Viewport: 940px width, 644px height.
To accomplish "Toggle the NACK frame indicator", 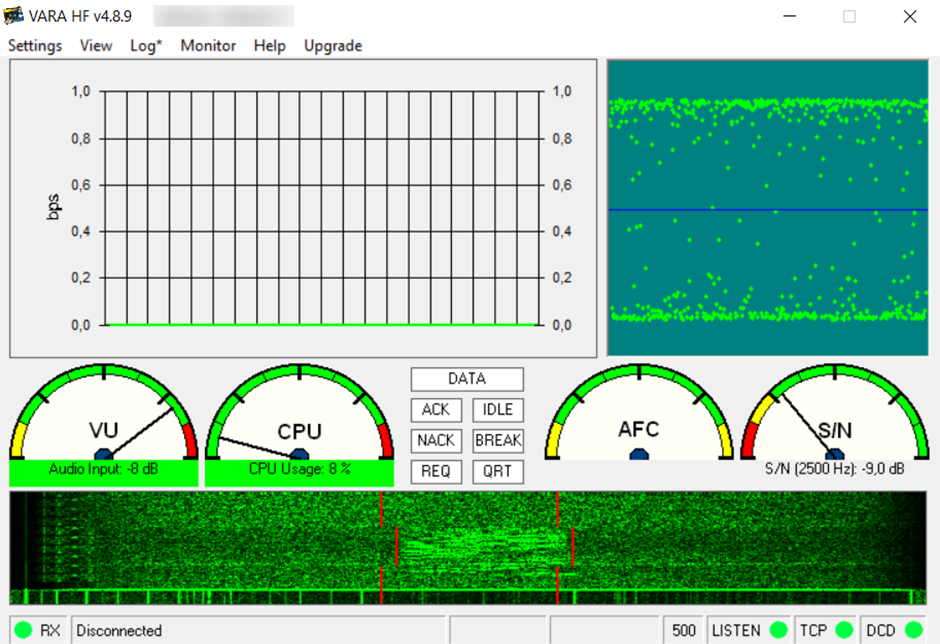I will pyautogui.click(x=436, y=440).
